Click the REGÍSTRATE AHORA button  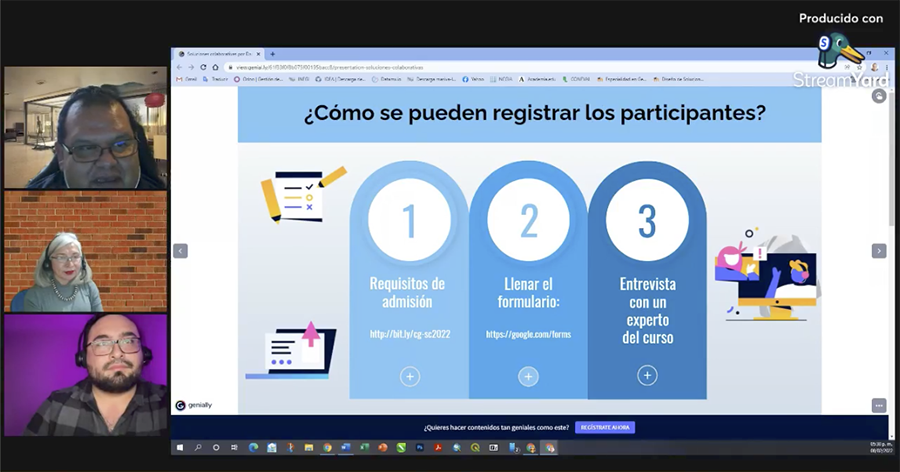click(x=605, y=427)
